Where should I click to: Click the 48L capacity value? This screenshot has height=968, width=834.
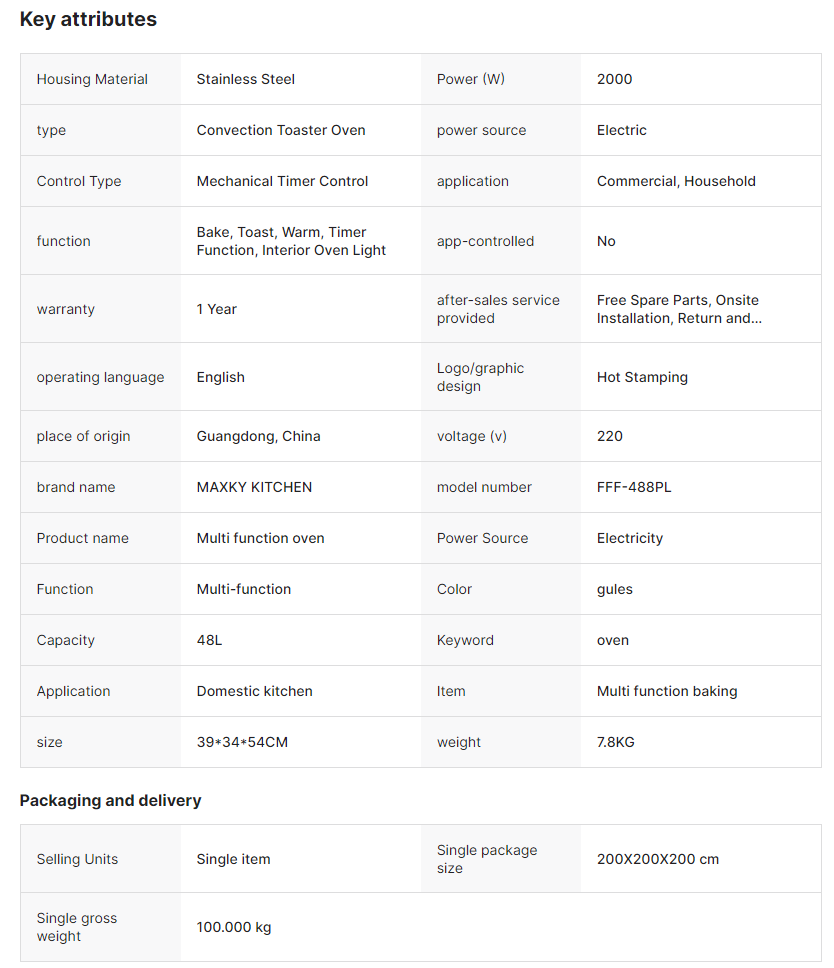click(209, 640)
